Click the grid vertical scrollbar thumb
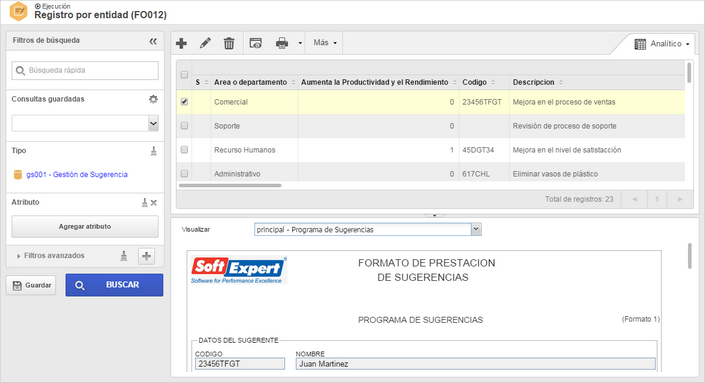Image resolution: width=705 pixels, height=383 pixels. pyautogui.click(x=689, y=73)
